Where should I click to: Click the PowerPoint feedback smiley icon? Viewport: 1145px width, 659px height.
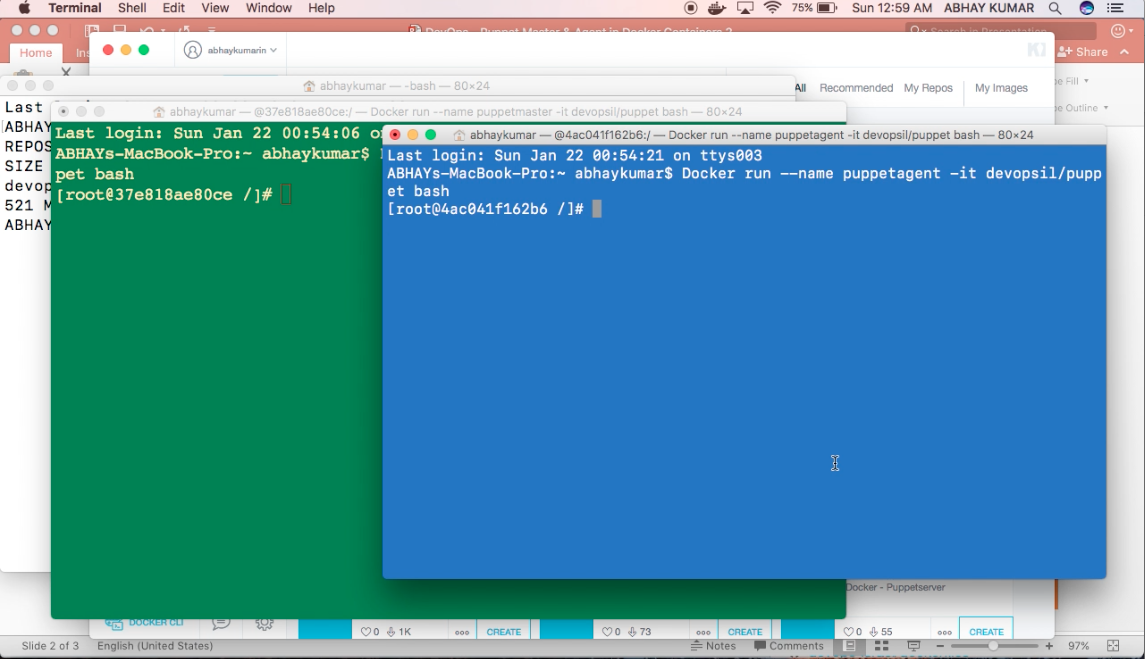1118,31
